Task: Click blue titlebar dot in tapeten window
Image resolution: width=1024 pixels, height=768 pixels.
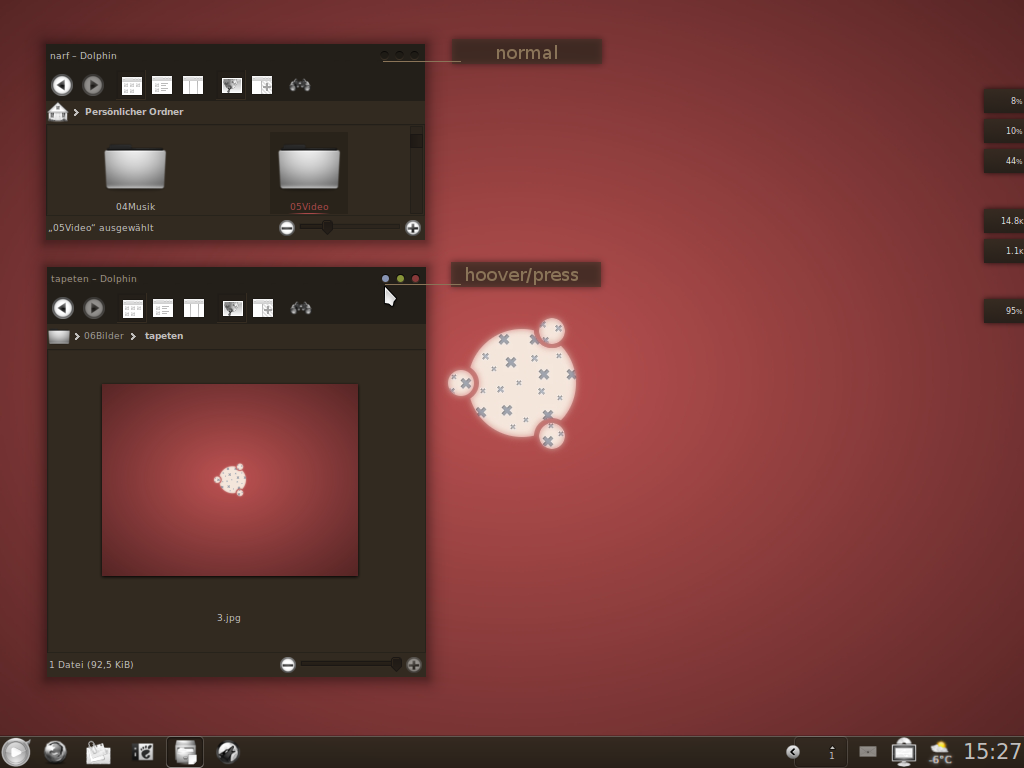Action: [385, 279]
